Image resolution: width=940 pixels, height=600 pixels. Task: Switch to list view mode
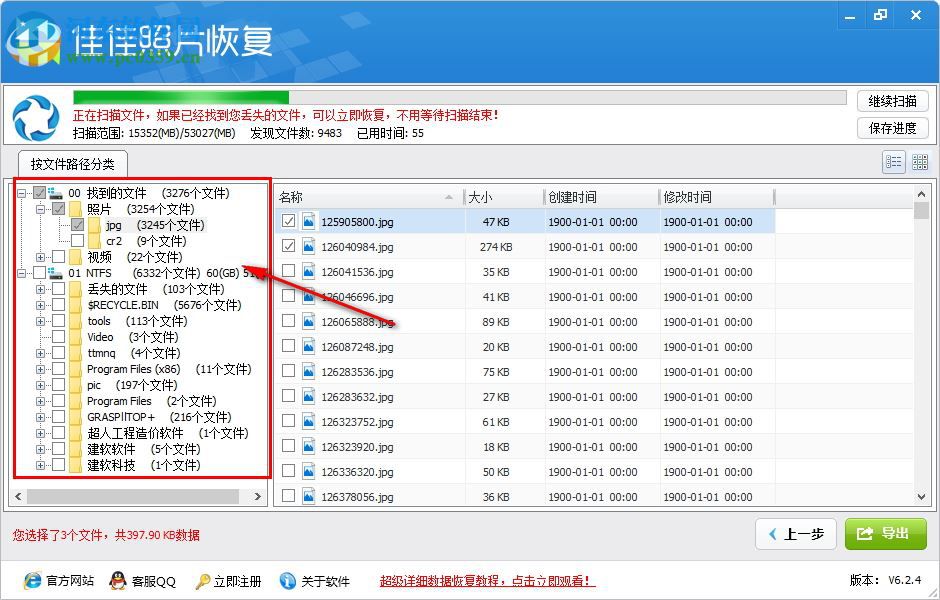coord(893,162)
